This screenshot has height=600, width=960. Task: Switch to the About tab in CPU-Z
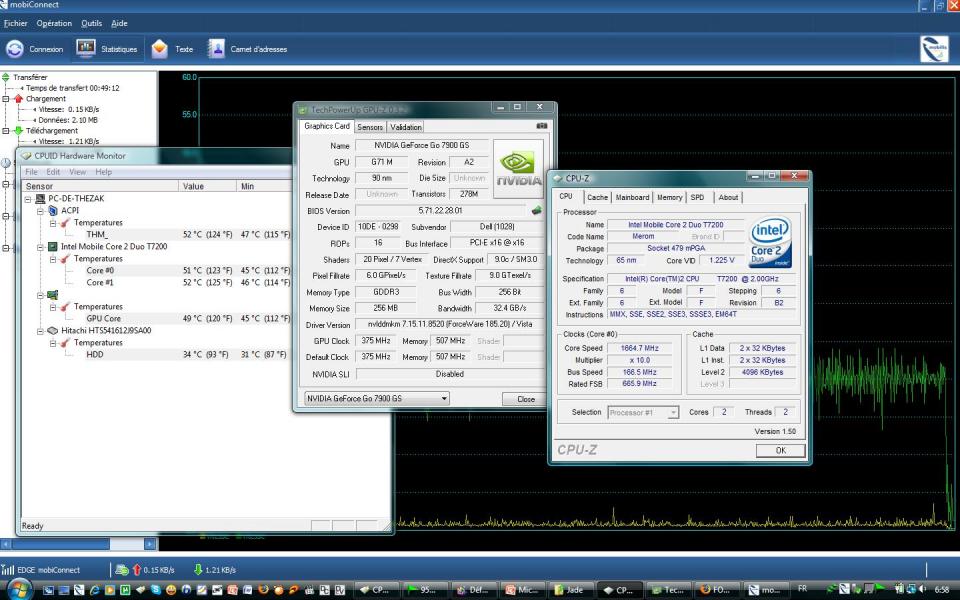pos(729,197)
